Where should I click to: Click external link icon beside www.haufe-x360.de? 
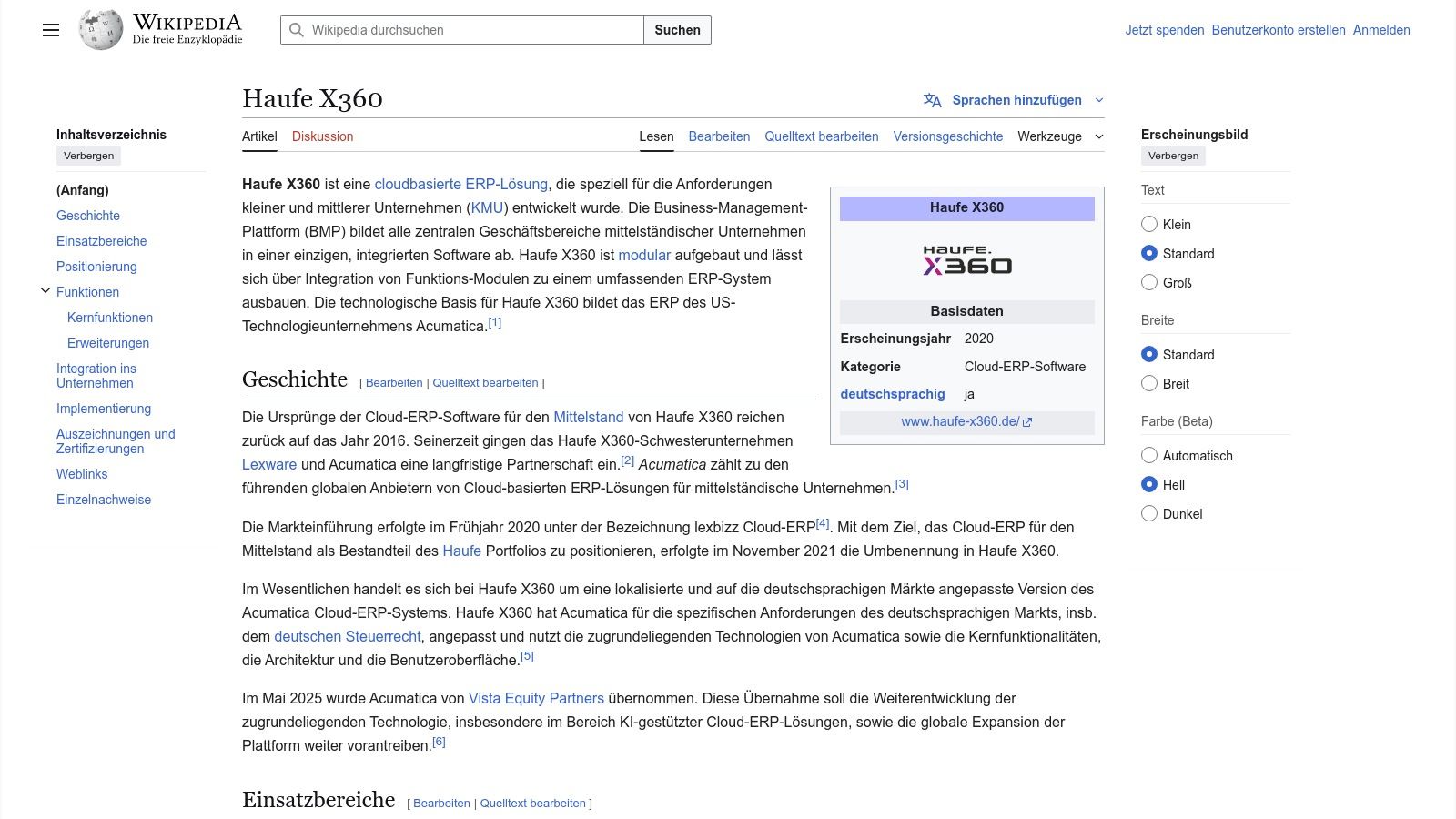1027,422
